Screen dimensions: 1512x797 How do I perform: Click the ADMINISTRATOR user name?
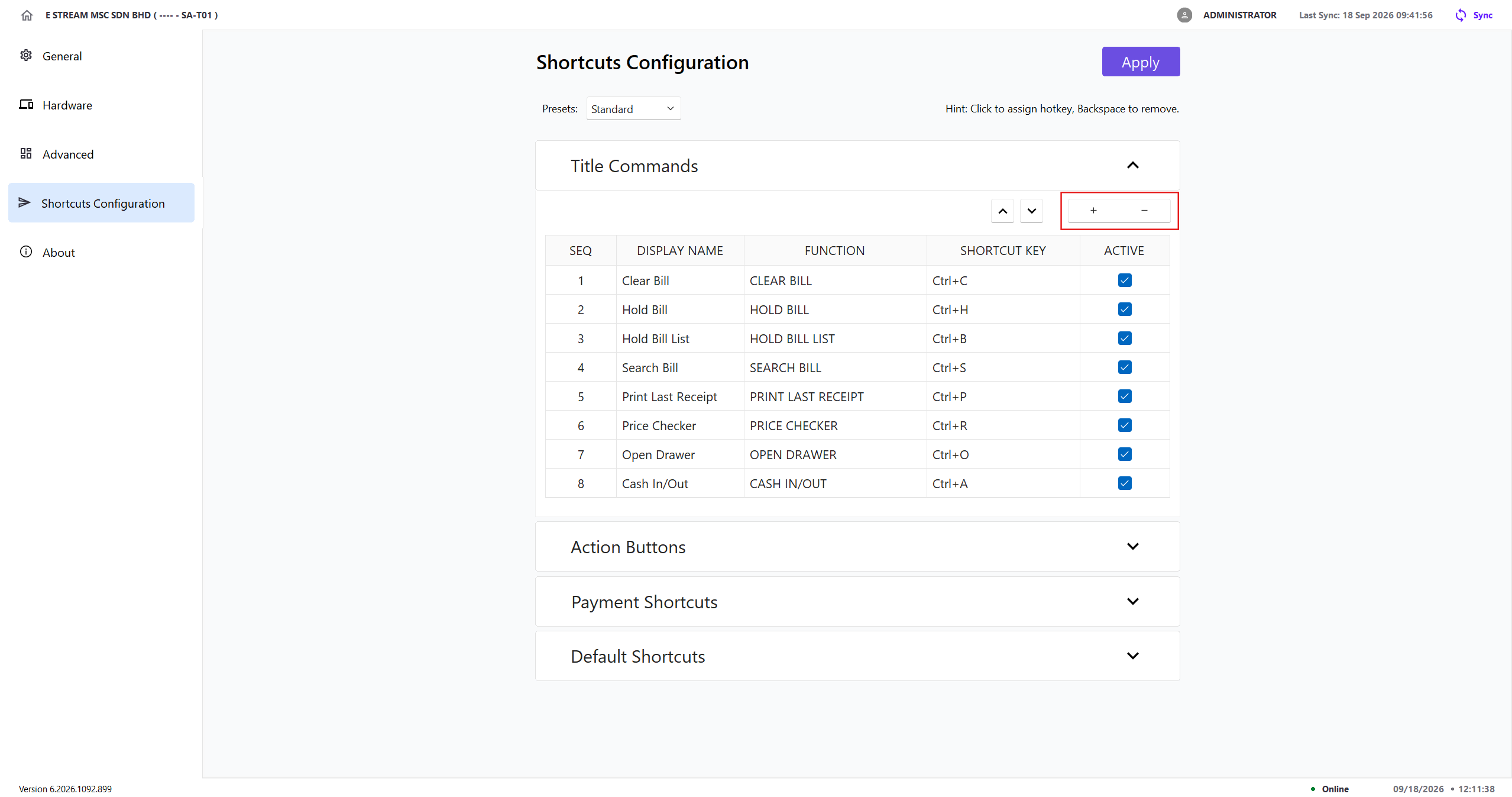point(1239,15)
